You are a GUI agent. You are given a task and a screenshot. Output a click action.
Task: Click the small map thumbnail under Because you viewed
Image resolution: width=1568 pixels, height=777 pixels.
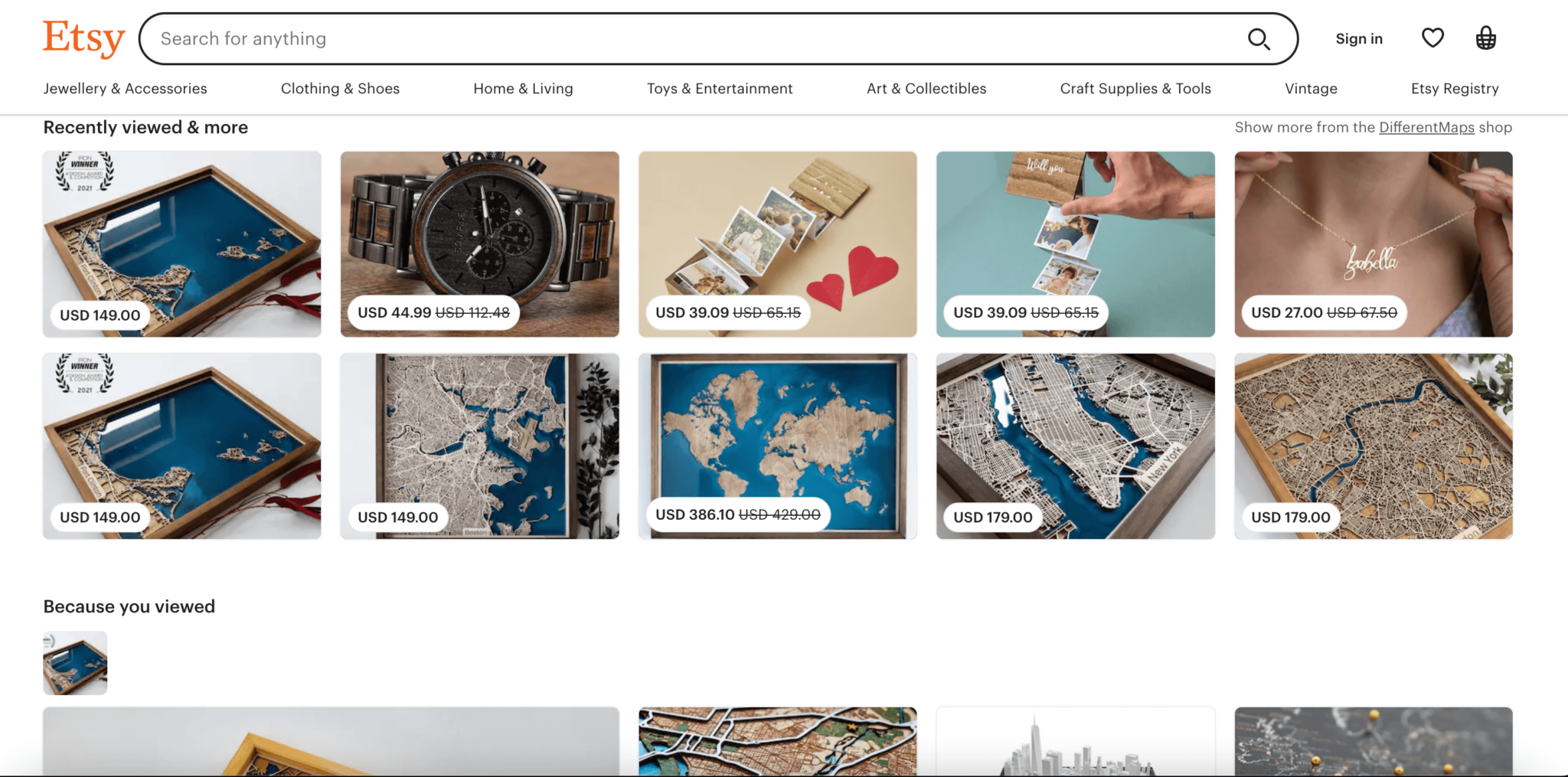(75, 663)
